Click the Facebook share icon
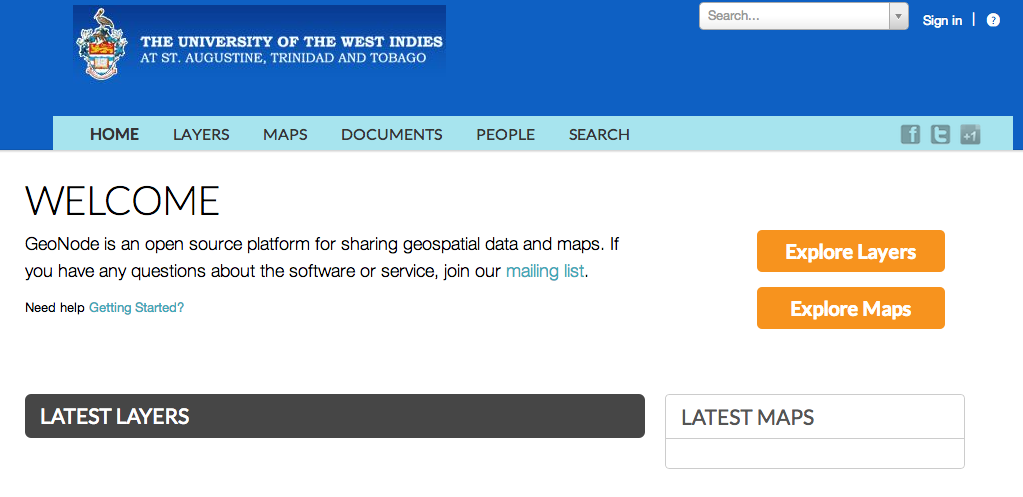Screen dimensions: 1023x497 point(910,134)
